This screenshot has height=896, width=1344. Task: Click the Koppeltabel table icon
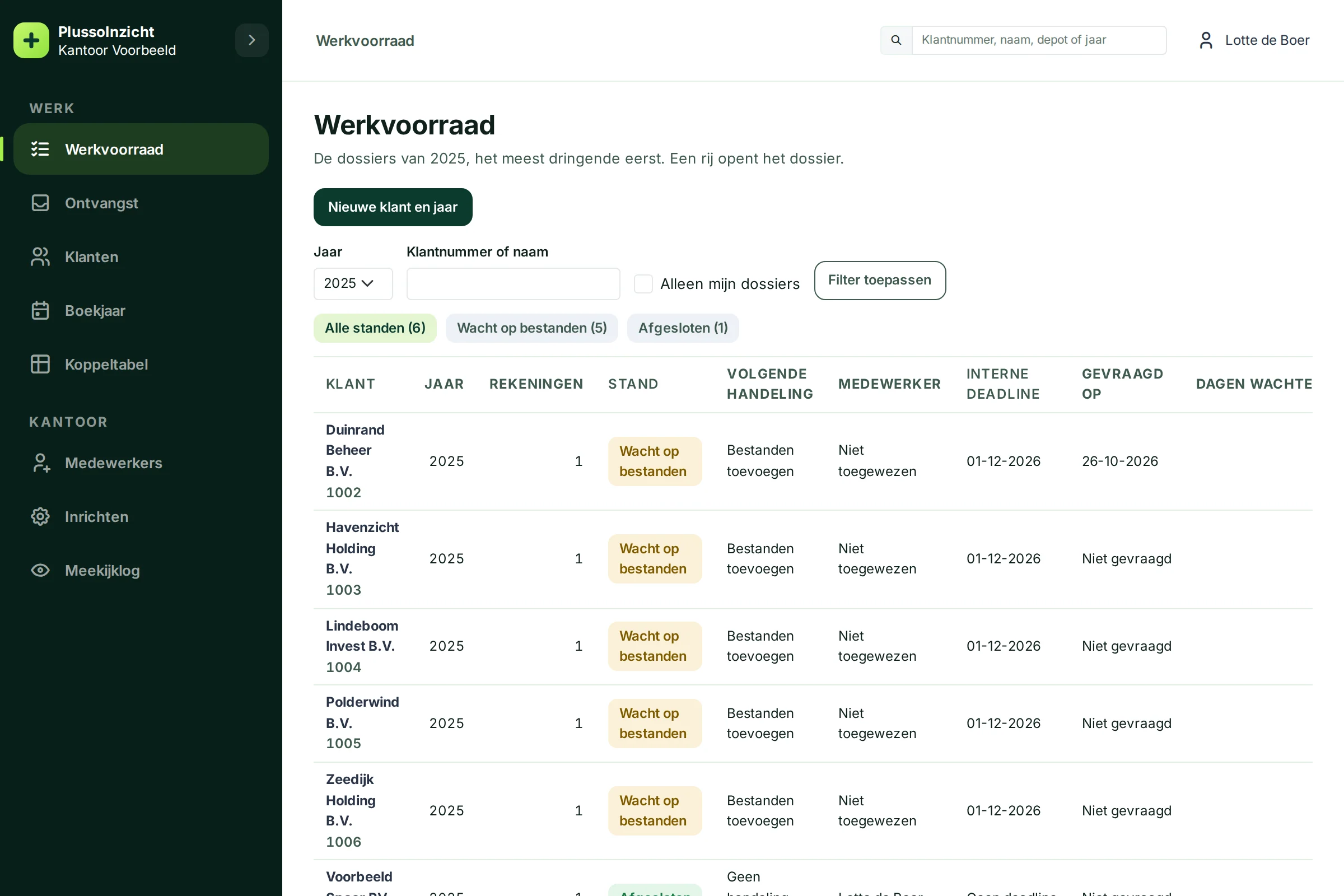40,364
